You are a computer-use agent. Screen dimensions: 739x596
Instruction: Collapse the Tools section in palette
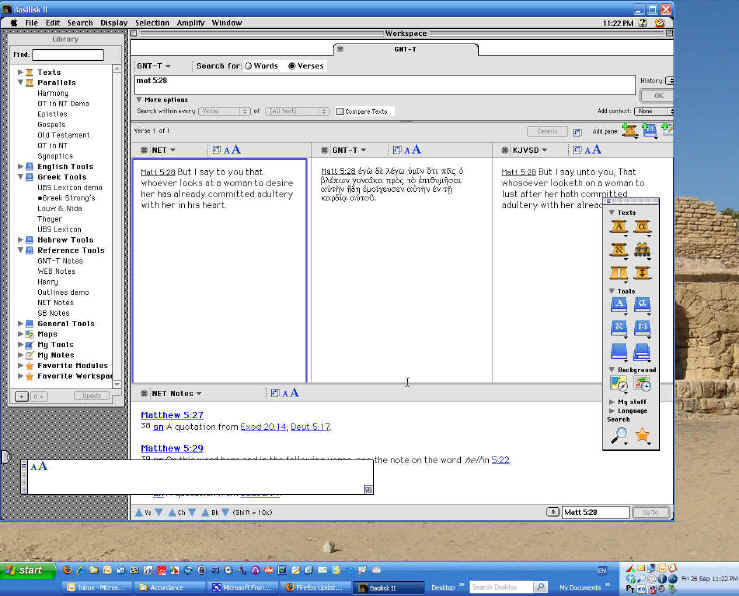click(x=612, y=291)
